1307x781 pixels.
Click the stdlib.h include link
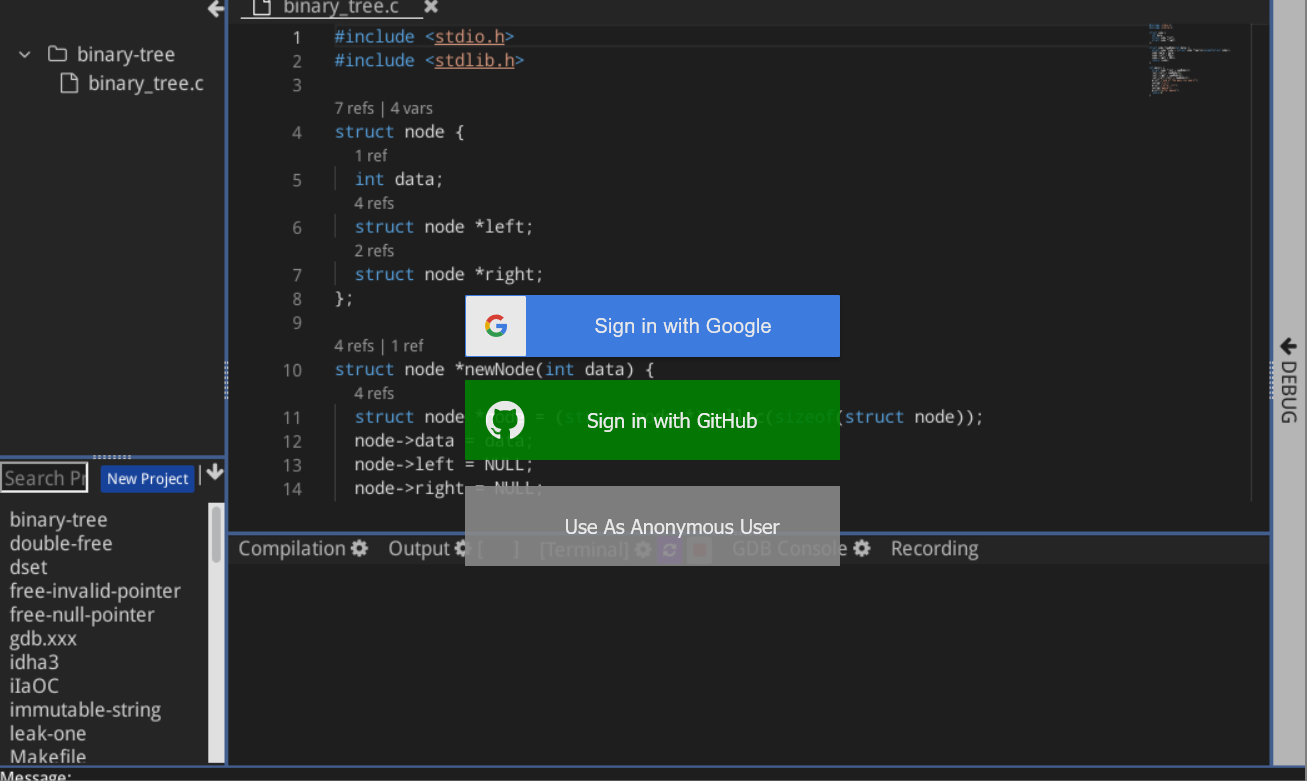[474, 61]
